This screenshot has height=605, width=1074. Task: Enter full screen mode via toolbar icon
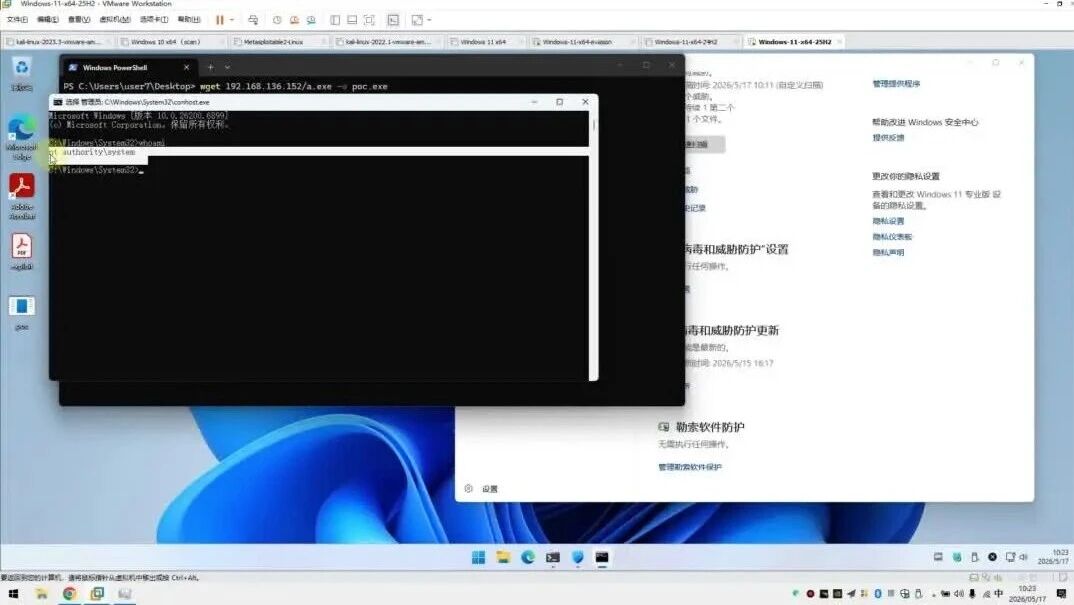tap(369, 20)
